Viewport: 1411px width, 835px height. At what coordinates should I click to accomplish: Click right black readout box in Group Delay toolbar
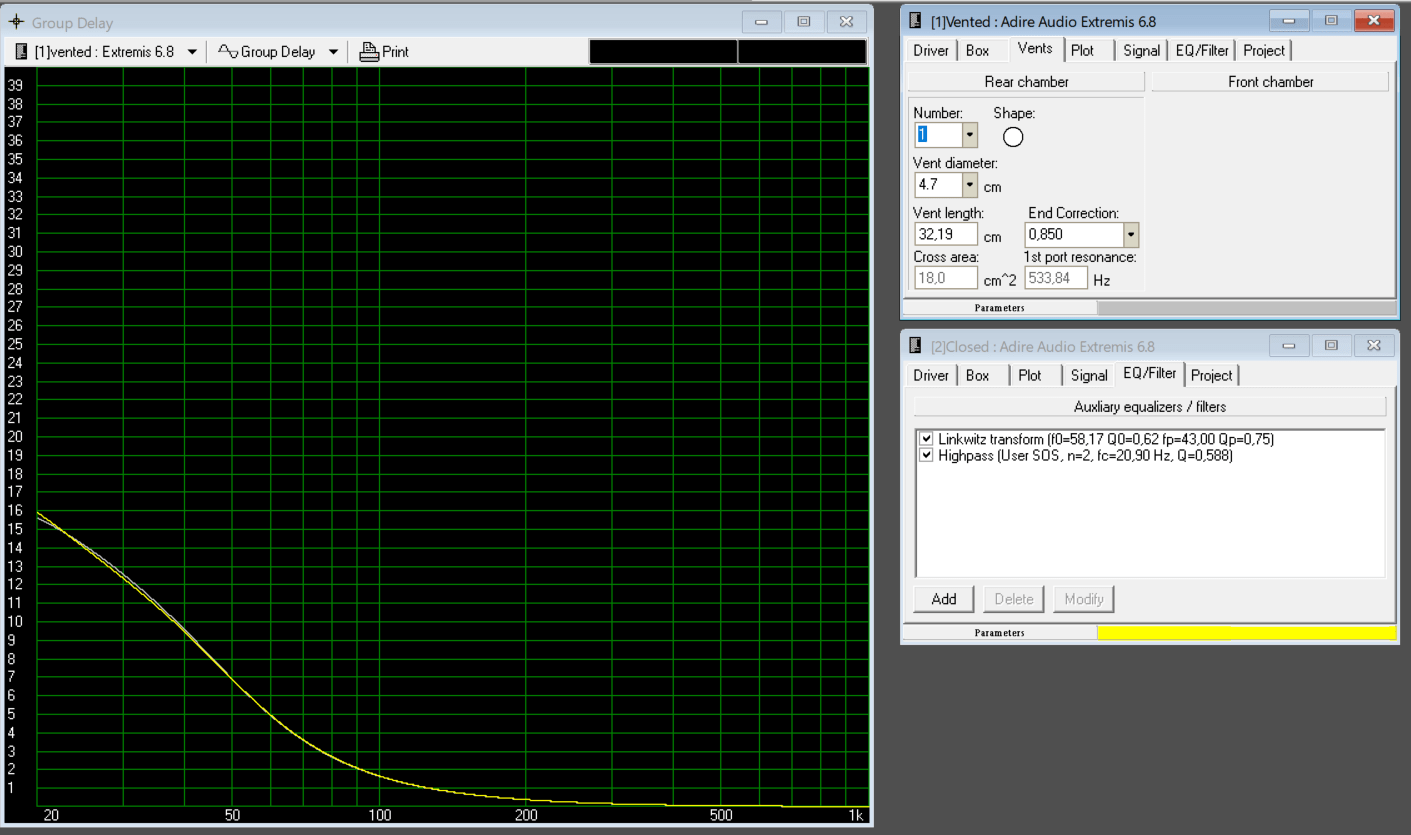coord(802,52)
